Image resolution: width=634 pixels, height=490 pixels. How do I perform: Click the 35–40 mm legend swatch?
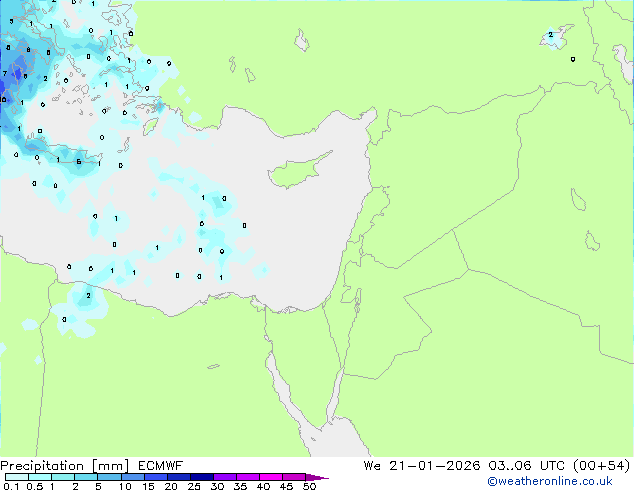pos(247,477)
